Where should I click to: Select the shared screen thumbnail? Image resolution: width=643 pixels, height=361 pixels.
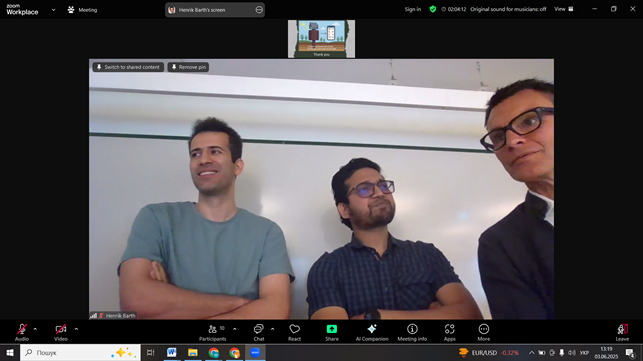tap(322, 39)
